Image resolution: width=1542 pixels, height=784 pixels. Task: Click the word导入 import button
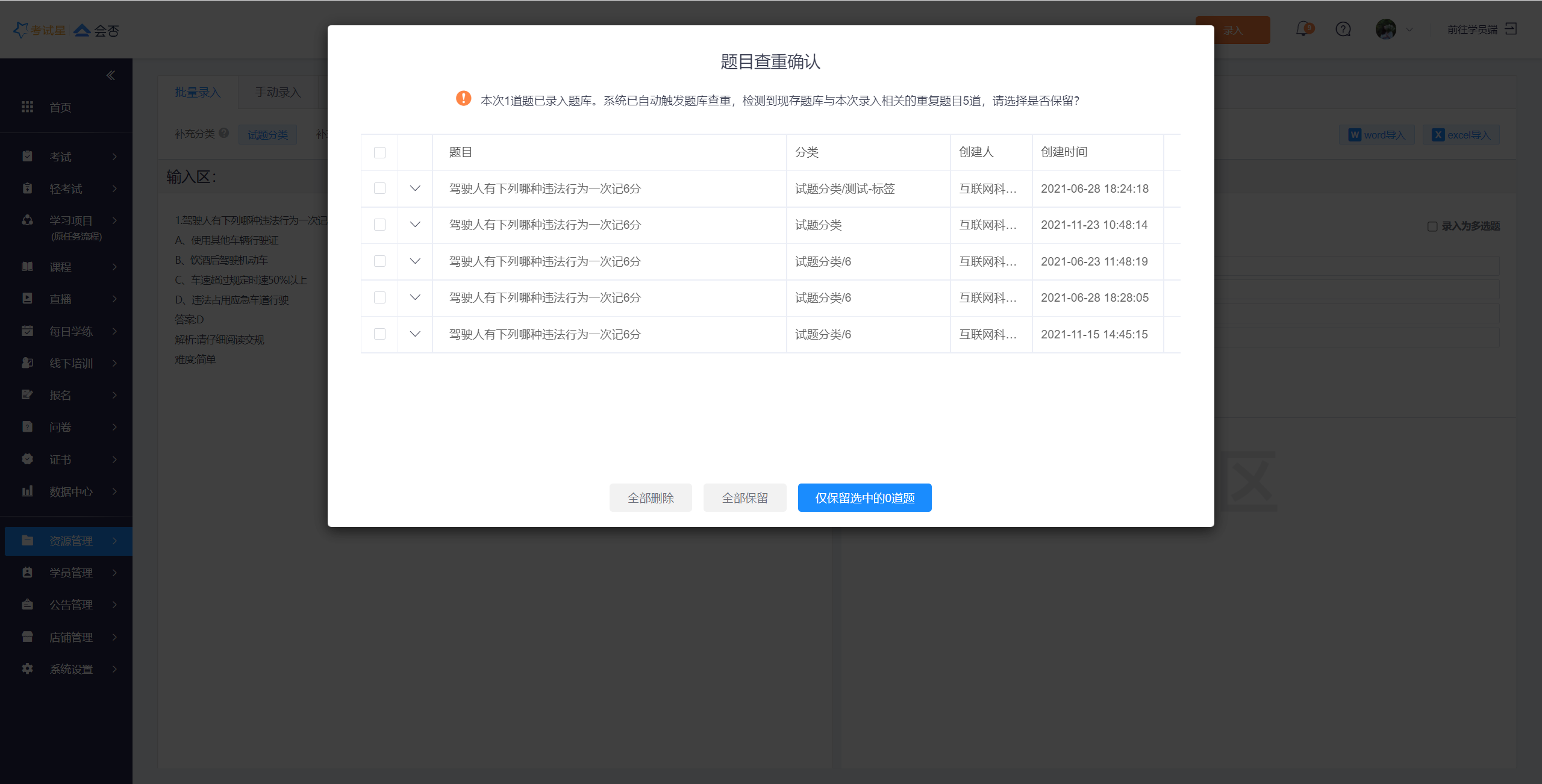click(1377, 135)
